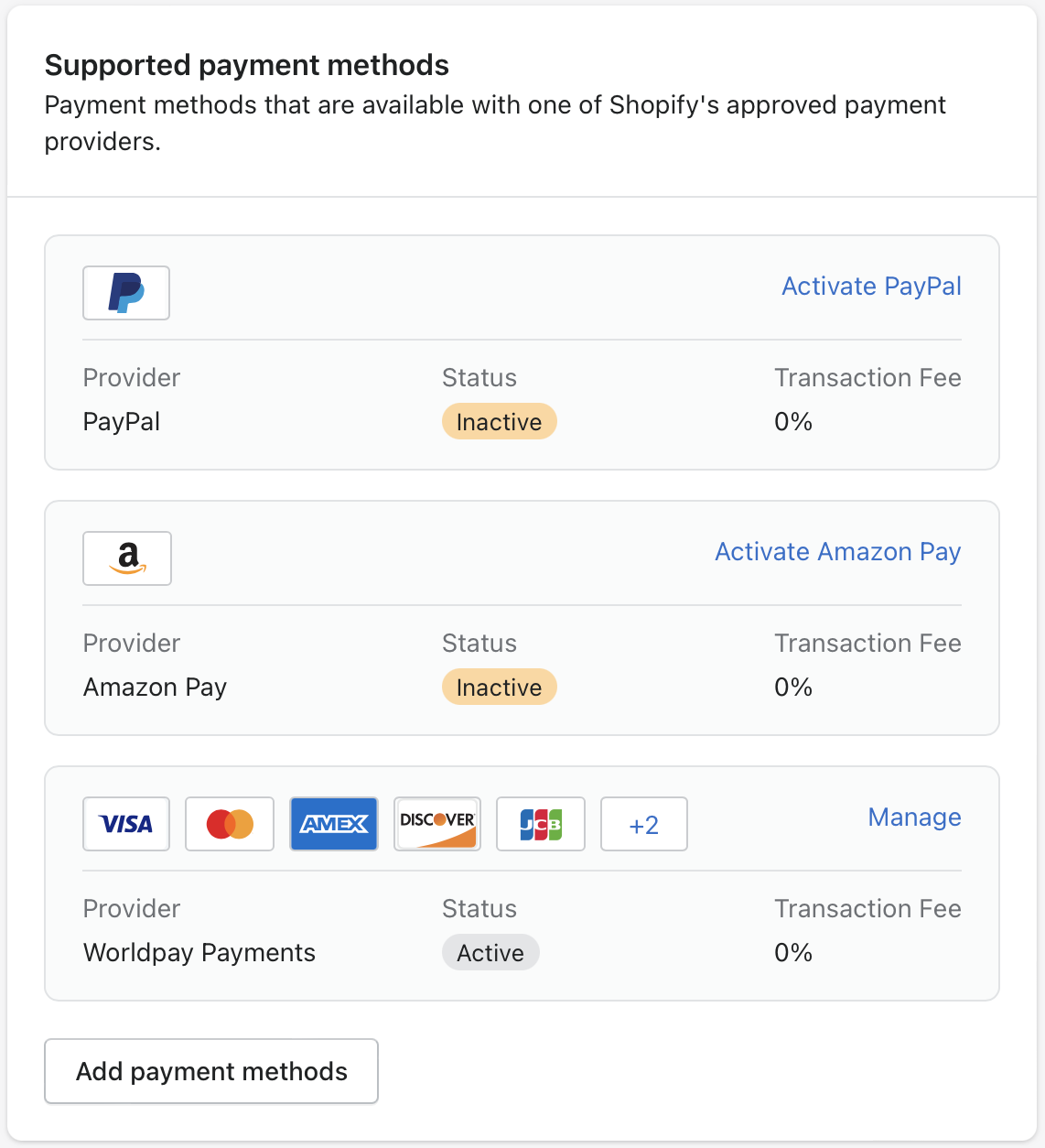Click the Worldpay Payments provider name

(199, 953)
